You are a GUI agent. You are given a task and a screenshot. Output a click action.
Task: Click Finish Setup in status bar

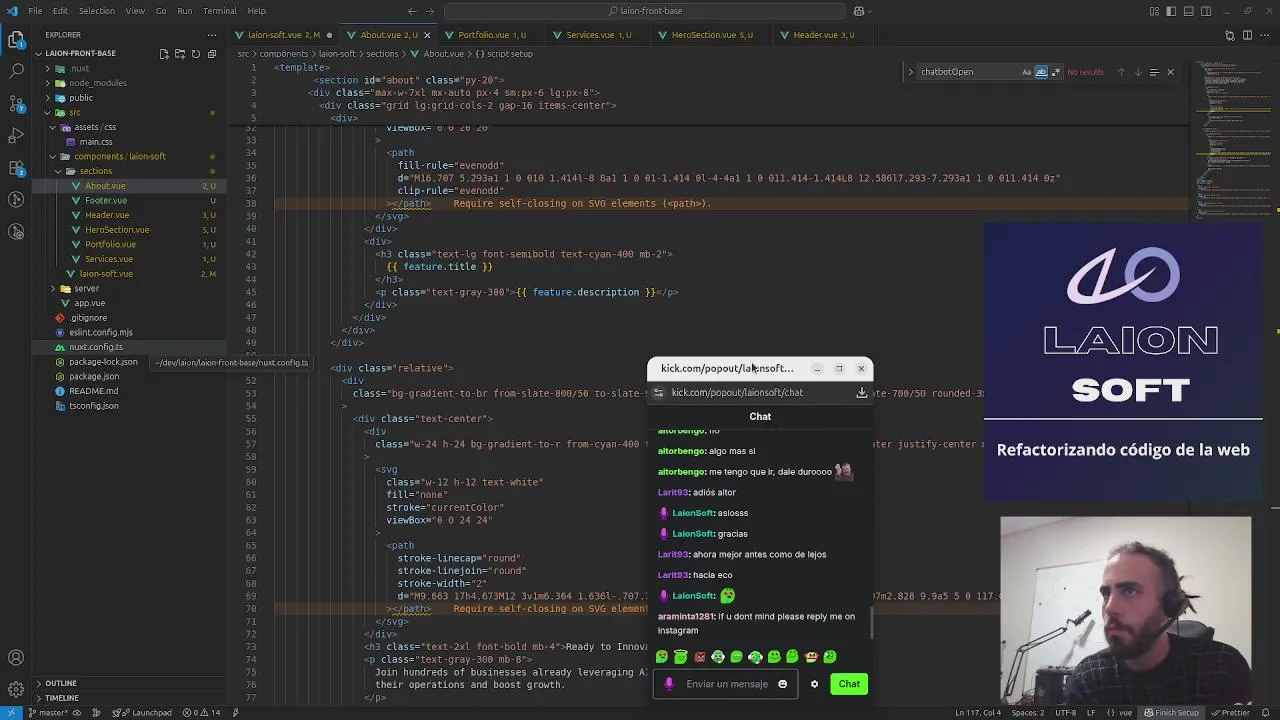1171,713
